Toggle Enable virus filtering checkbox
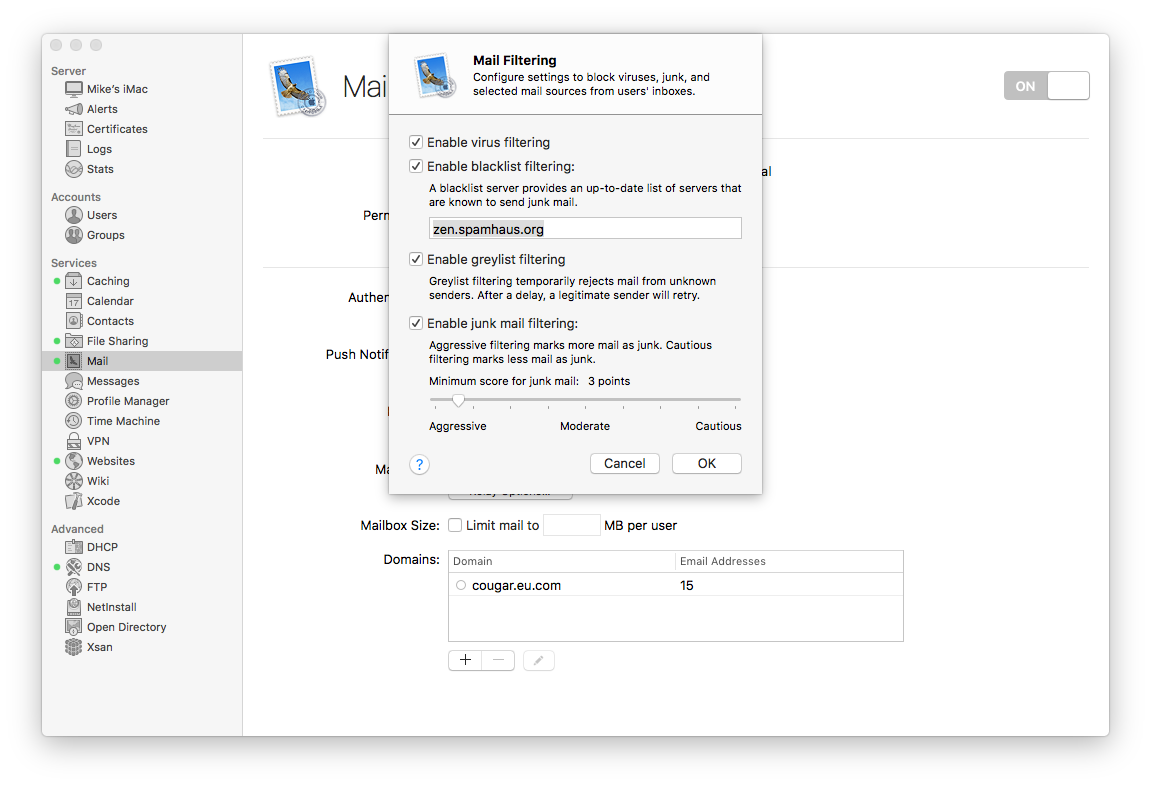The width and height of the screenshot is (1151, 786). (416, 142)
